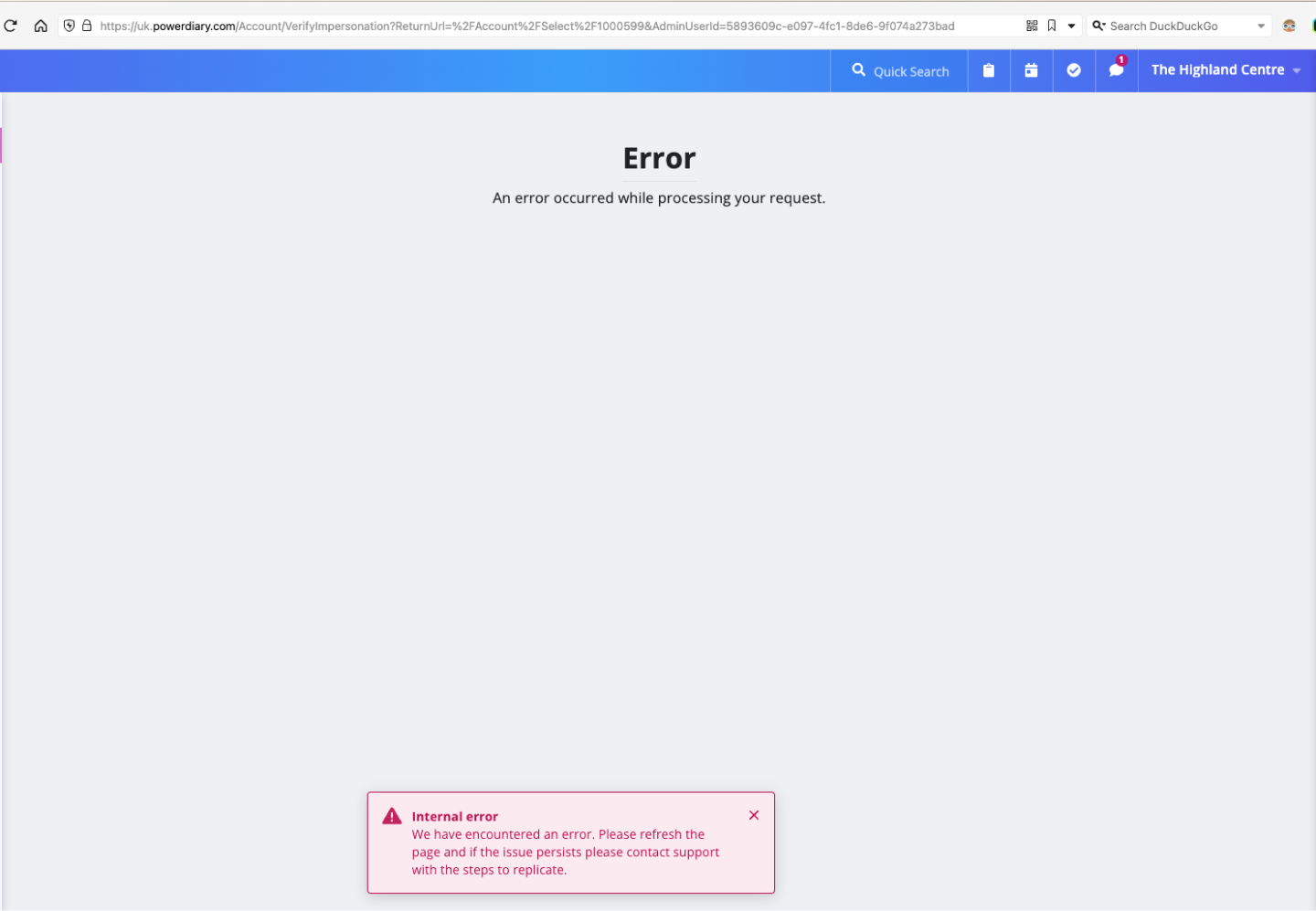Open messages chat icon with notification badge
Image resolution: width=1316 pixels, height=911 pixels.
pyautogui.click(x=1116, y=70)
